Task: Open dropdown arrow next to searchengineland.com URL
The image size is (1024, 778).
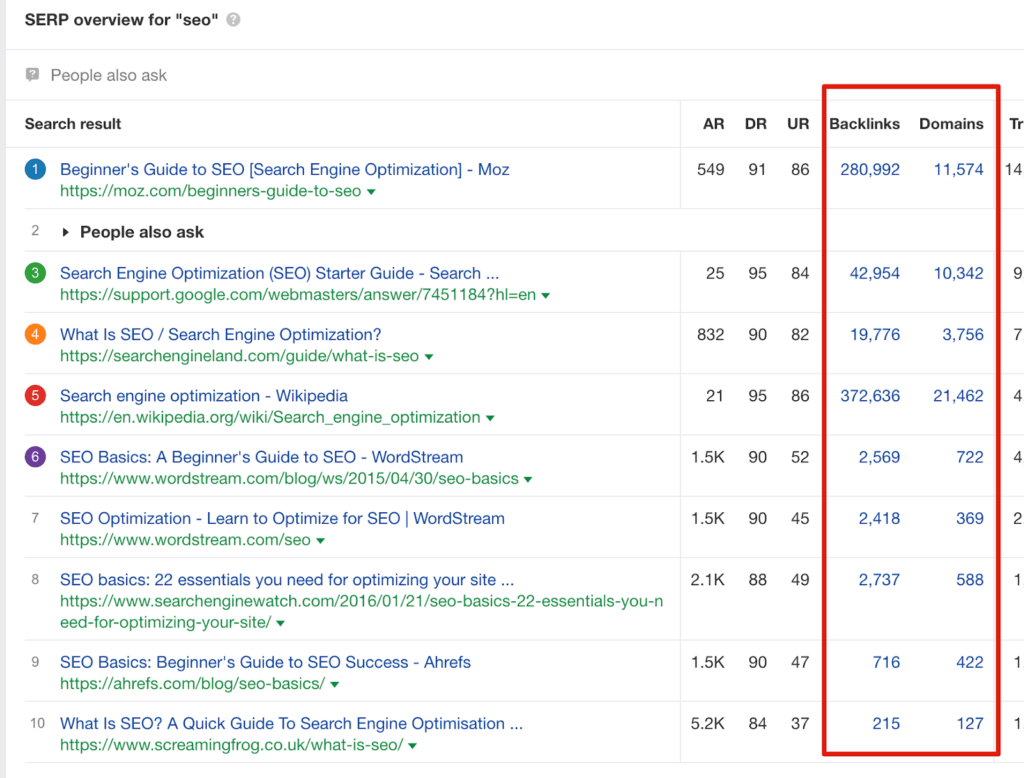Action: click(x=429, y=357)
